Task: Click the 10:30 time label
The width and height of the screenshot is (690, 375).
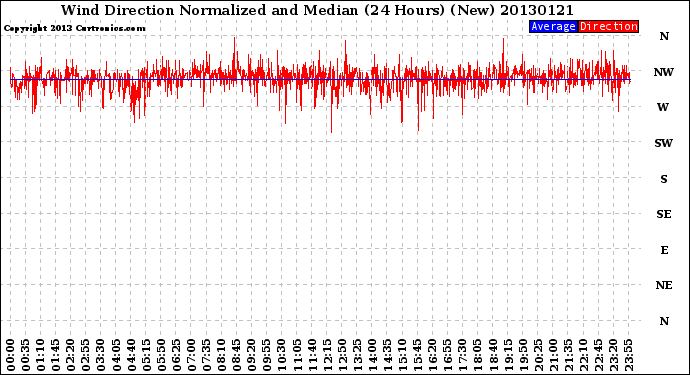Action: (282, 355)
